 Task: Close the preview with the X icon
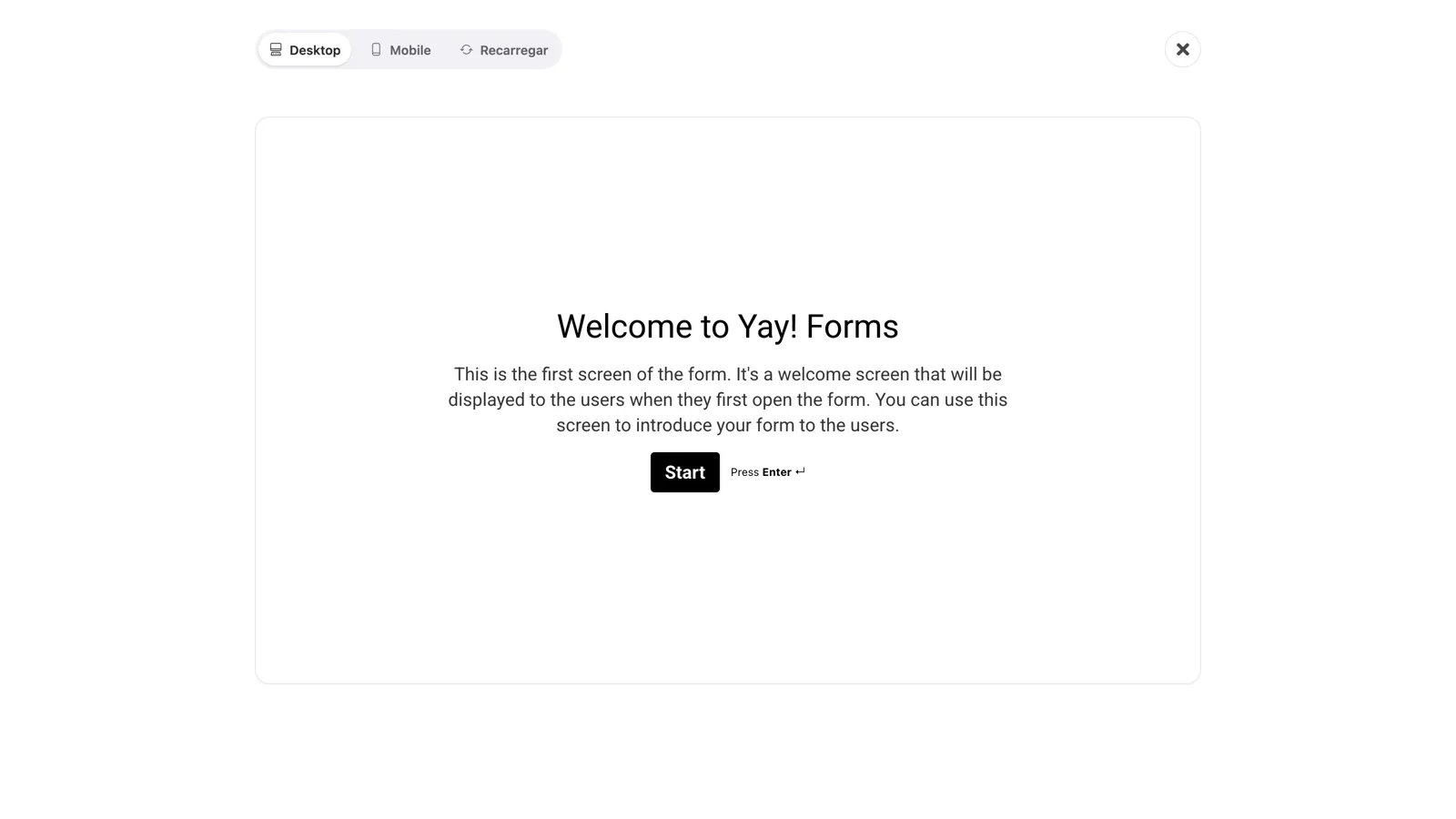1182,49
